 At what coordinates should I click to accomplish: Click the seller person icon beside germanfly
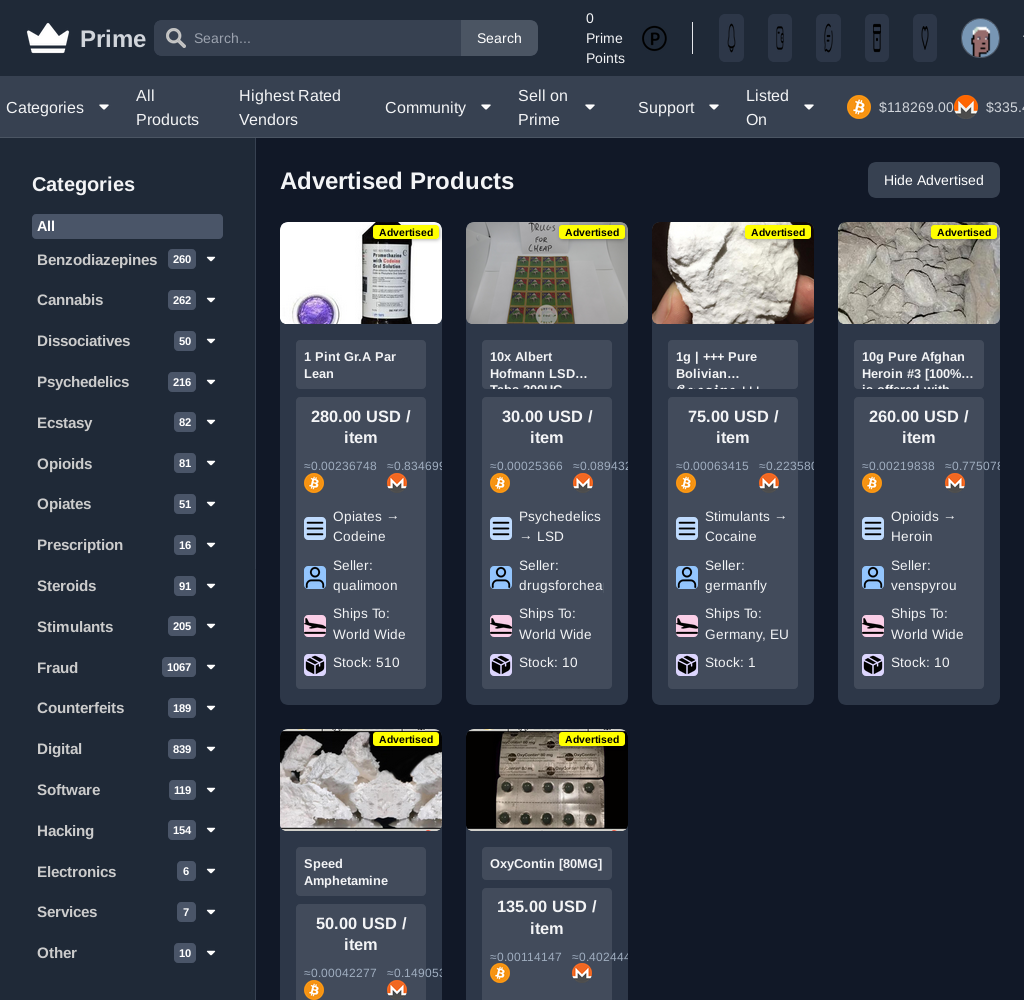tap(687, 577)
